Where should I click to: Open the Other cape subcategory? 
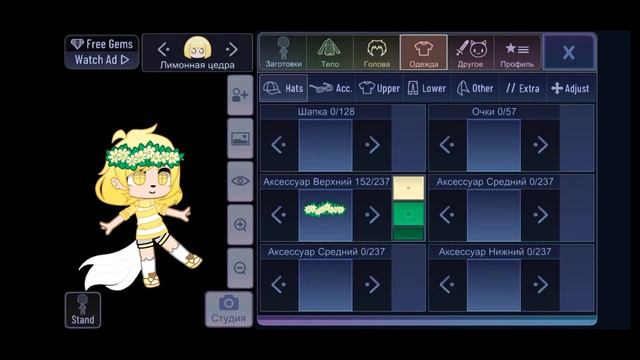pos(475,88)
